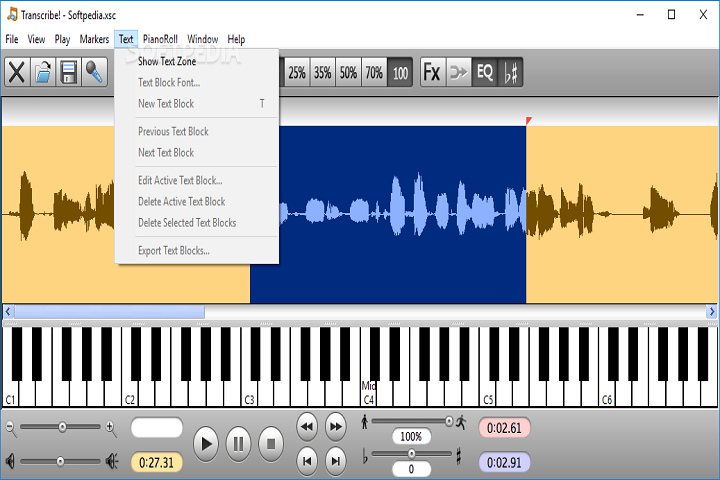Click the flat/sharp tuning toolbar icon
This screenshot has width=720, height=480.
510,73
